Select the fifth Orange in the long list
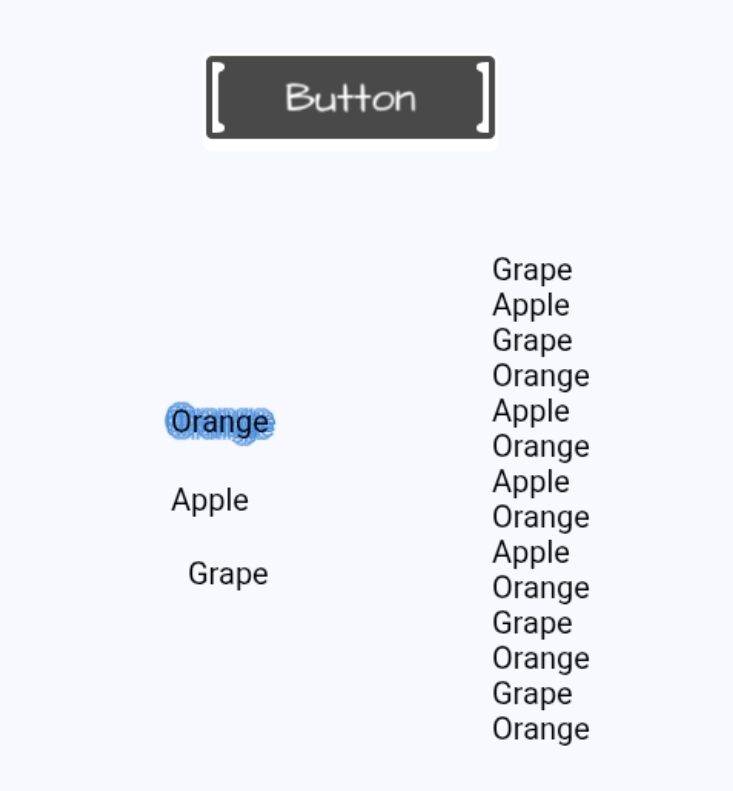 tap(541, 658)
